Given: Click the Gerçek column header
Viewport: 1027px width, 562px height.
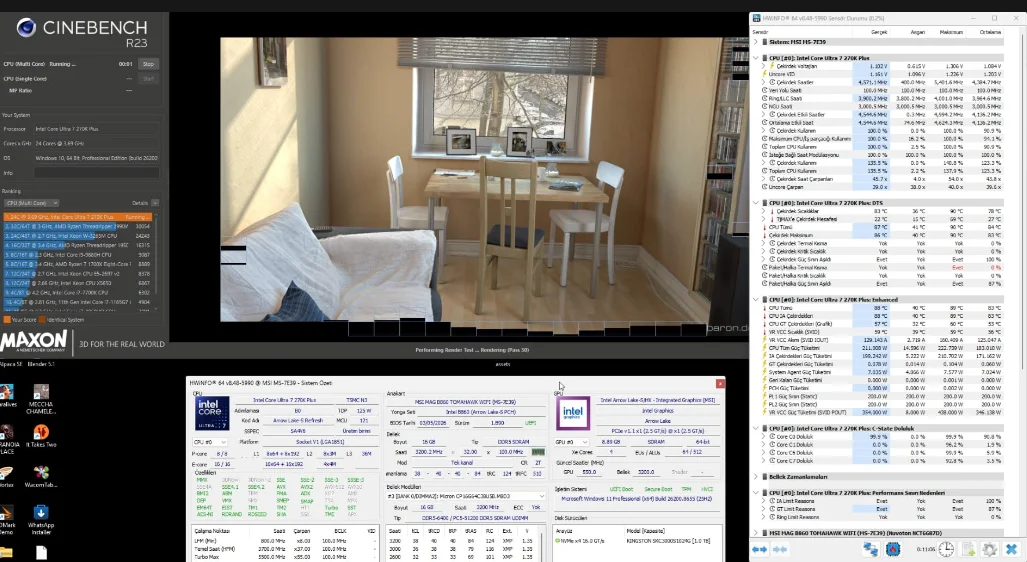Looking at the screenshot, I should pyautogui.click(x=878, y=31).
